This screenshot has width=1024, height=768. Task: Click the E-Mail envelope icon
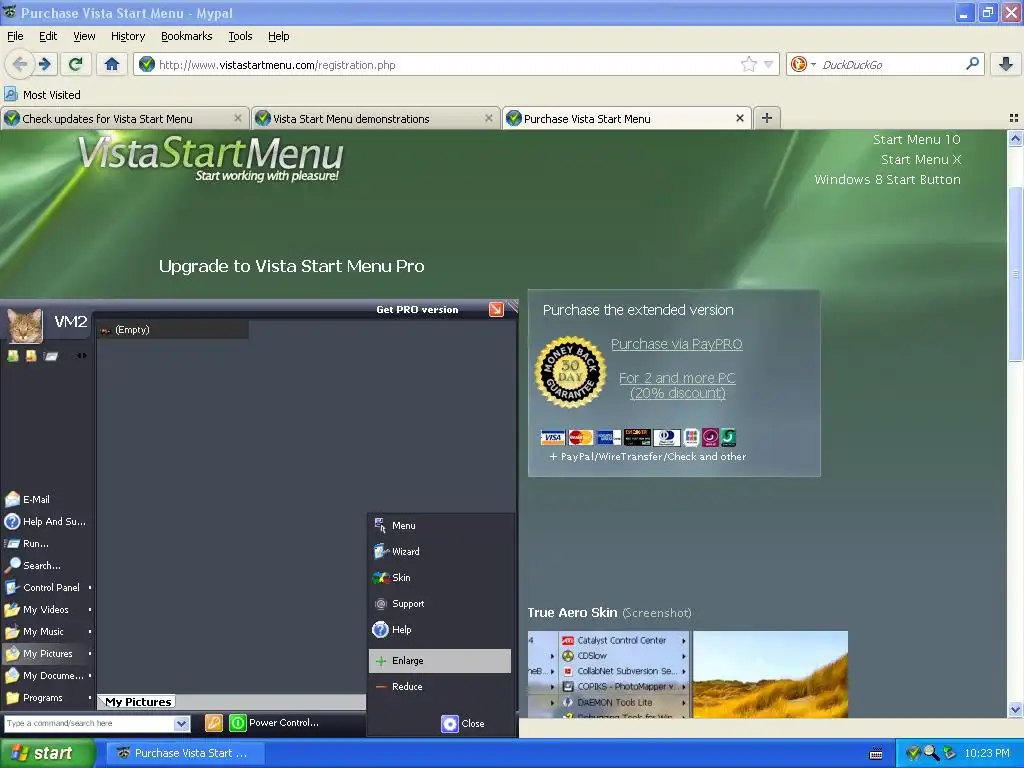coord(12,499)
